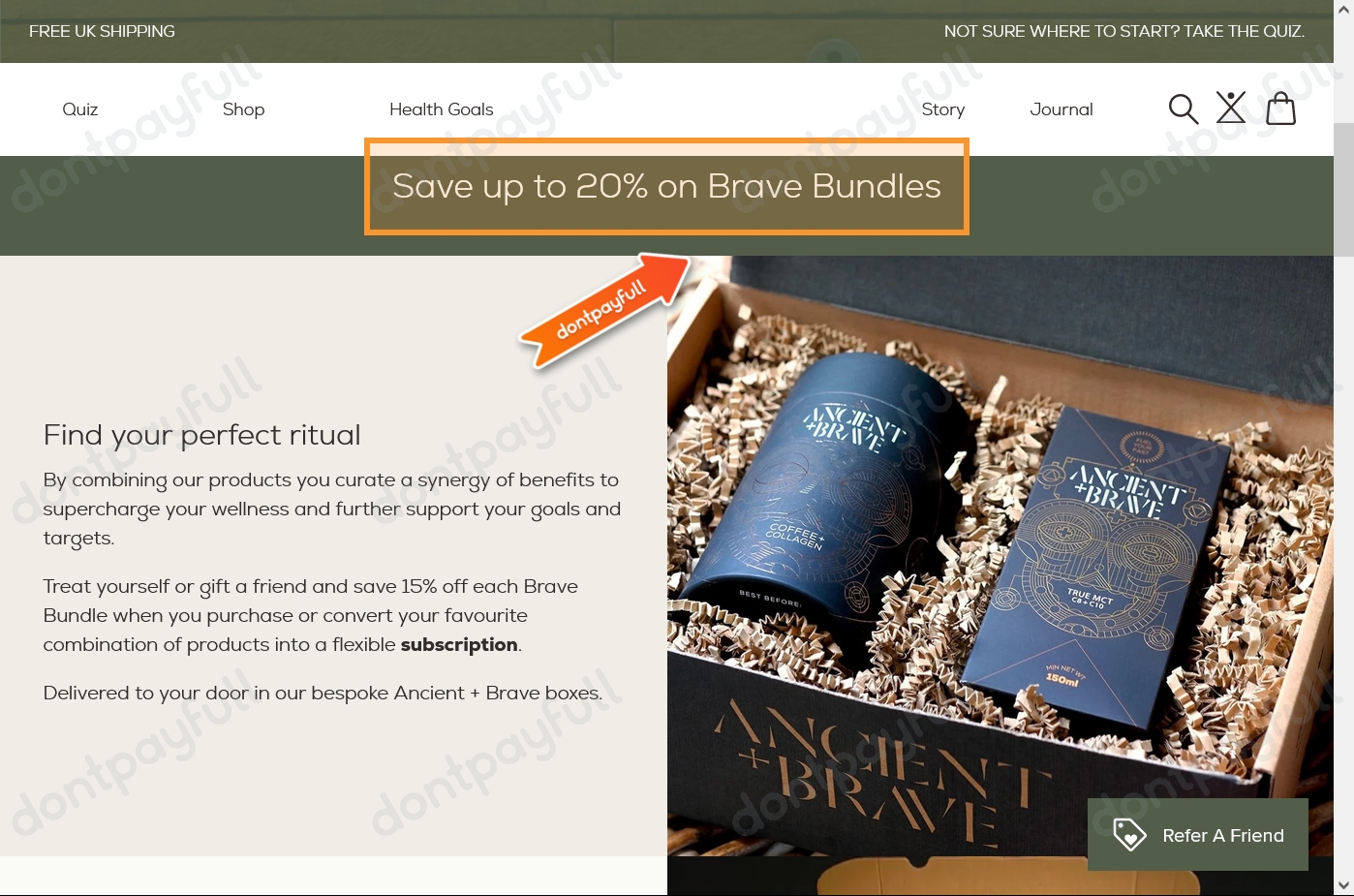Screen dimensions: 1354x896
Task: Follow the 'Take the quiz' top banner link
Action: [1124, 31]
